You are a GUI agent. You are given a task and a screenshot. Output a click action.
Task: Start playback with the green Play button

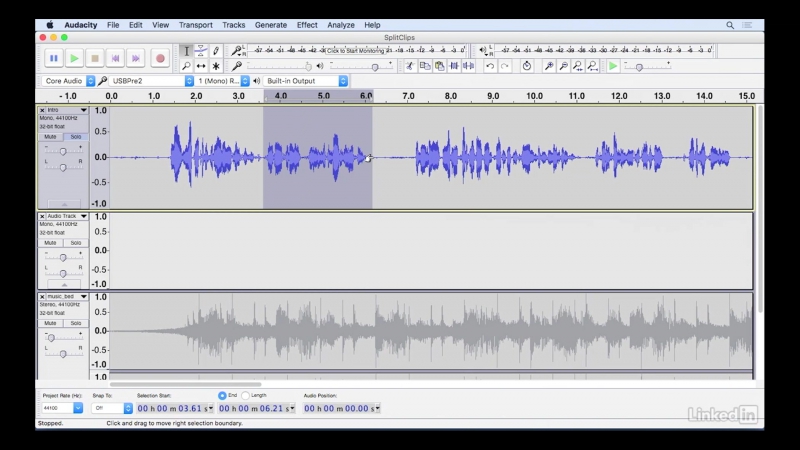tap(74, 58)
